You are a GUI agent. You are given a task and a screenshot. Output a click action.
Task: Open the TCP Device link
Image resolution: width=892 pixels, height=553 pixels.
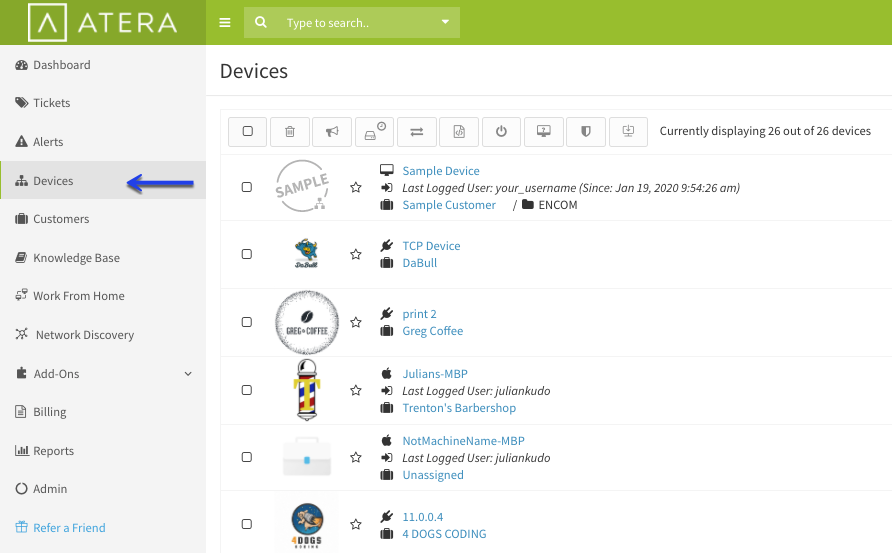(x=431, y=246)
